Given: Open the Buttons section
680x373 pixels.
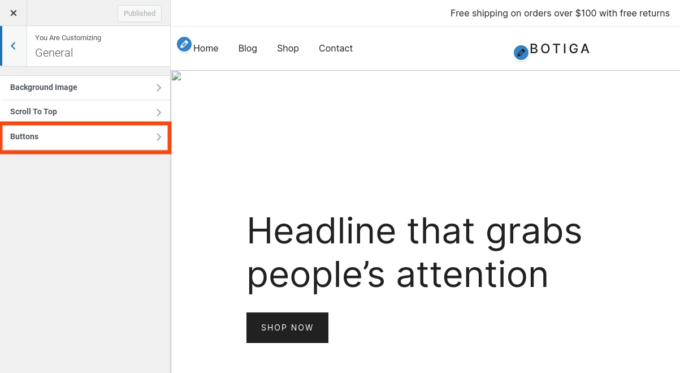Looking at the screenshot, I should pyautogui.click(x=85, y=137).
